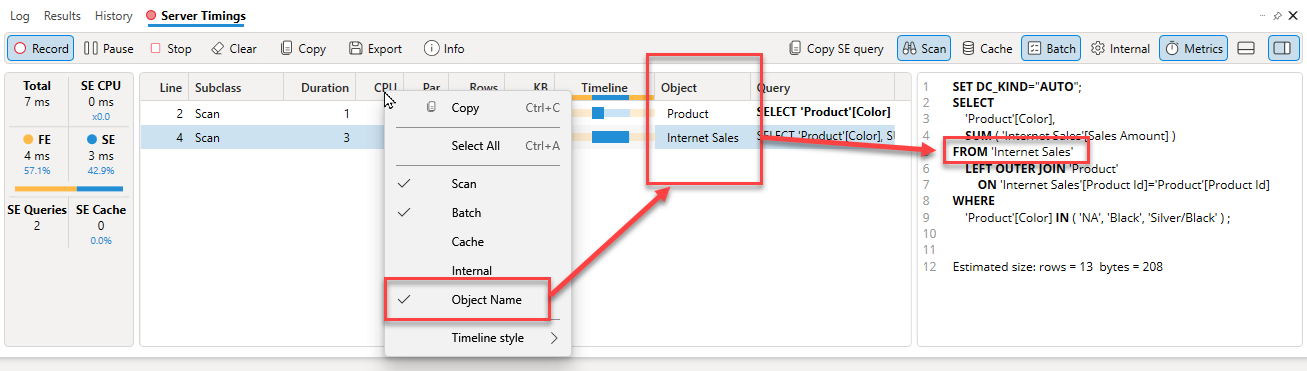
Task: Toggle the side-by-side layout icon
Action: (x=1283, y=48)
